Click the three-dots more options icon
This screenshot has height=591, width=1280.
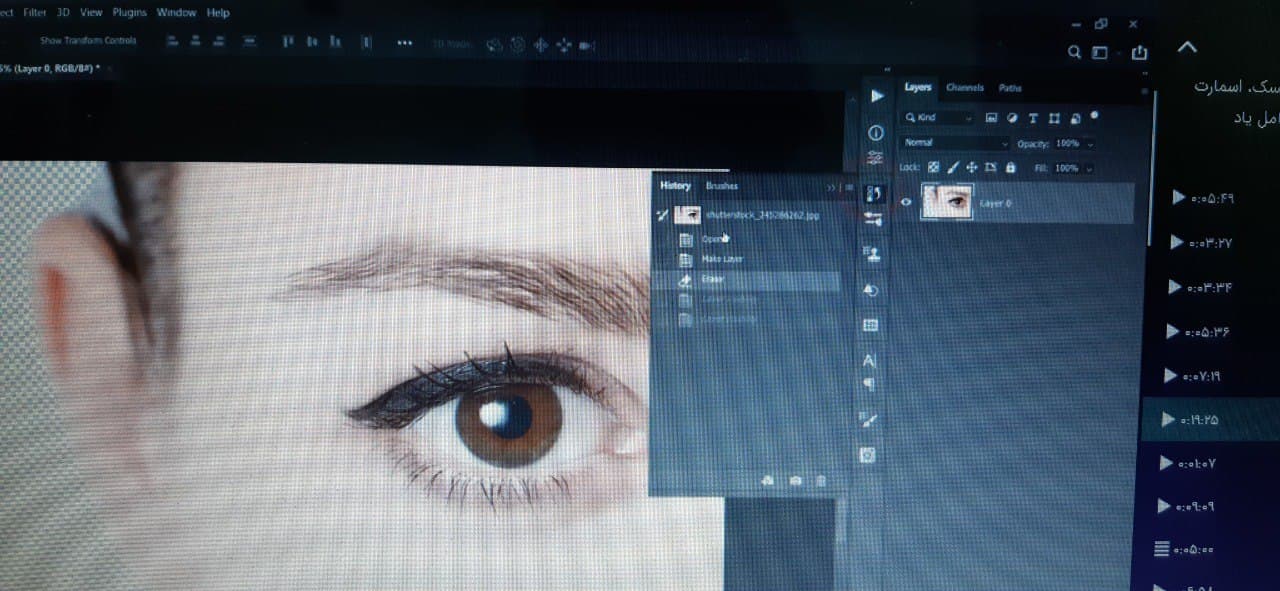[x=405, y=43]
